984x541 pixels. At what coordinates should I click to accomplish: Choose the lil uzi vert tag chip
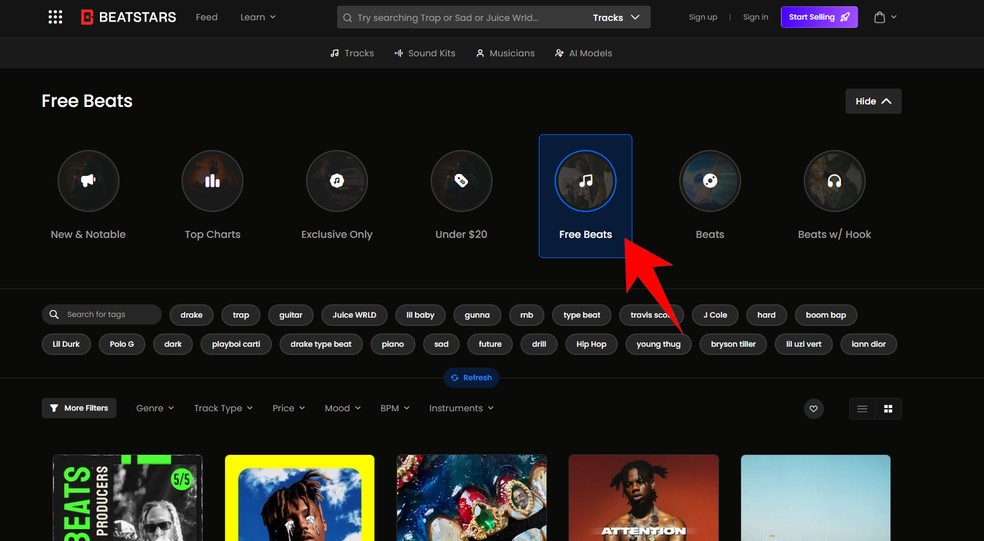(x=803, y=344)
